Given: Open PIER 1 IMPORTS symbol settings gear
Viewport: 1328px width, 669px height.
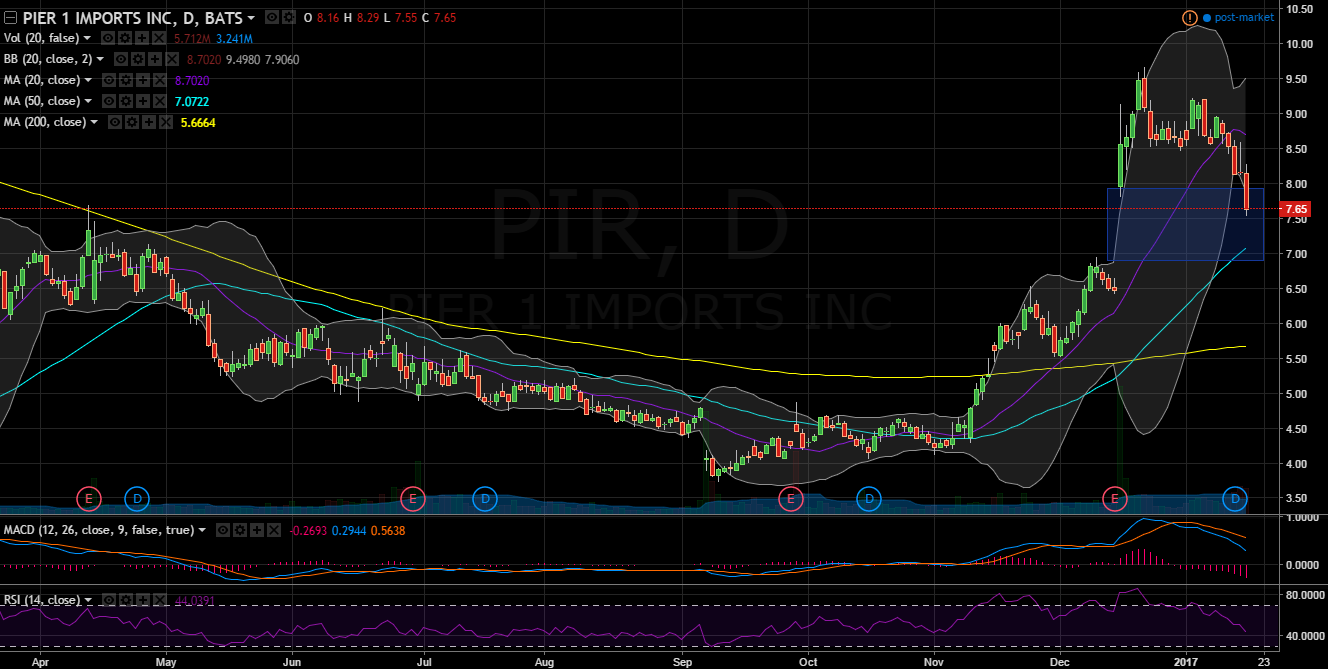Looking at the screenshot, I should pyautogui.click(x=287, y=19).
